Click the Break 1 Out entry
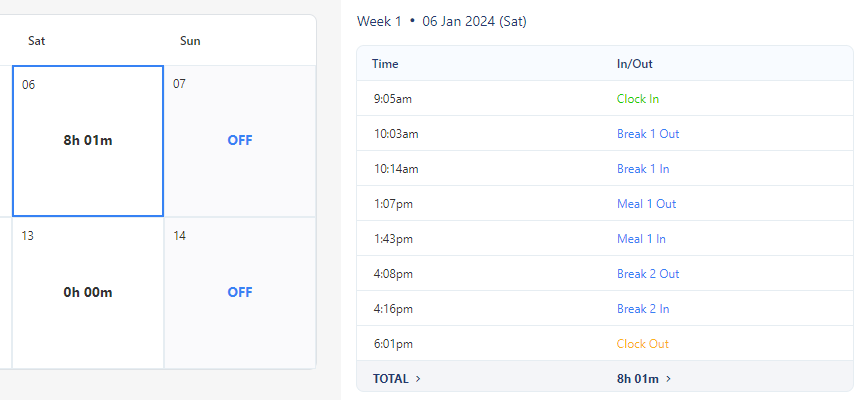 click(x=648, y=134)
